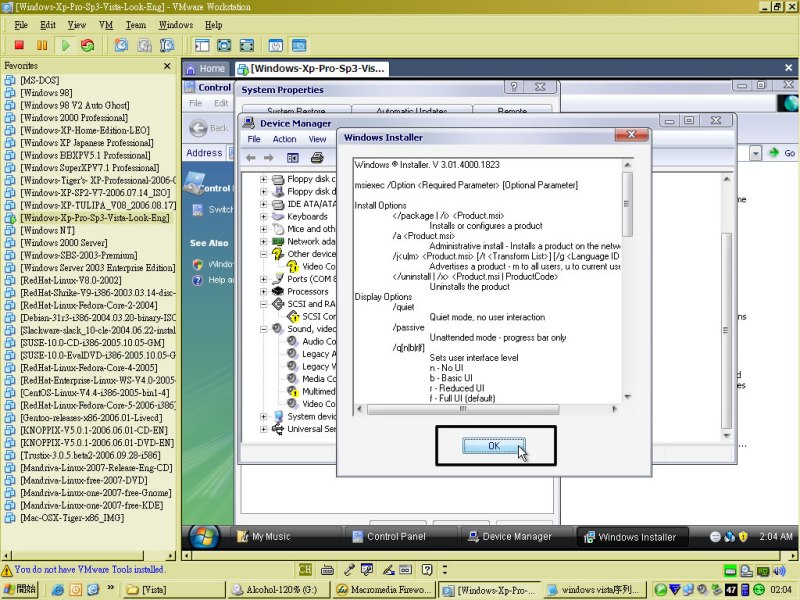Click the Back arrow in Device Manager

pyautogui.click(x=251, y=158)
